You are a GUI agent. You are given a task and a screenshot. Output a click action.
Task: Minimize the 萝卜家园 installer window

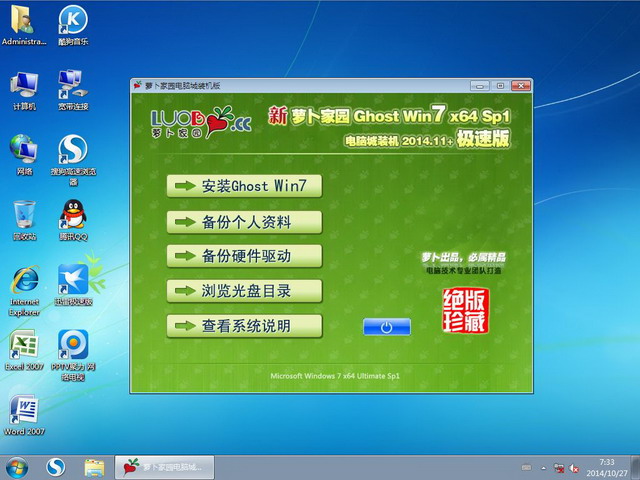point(480,86)
